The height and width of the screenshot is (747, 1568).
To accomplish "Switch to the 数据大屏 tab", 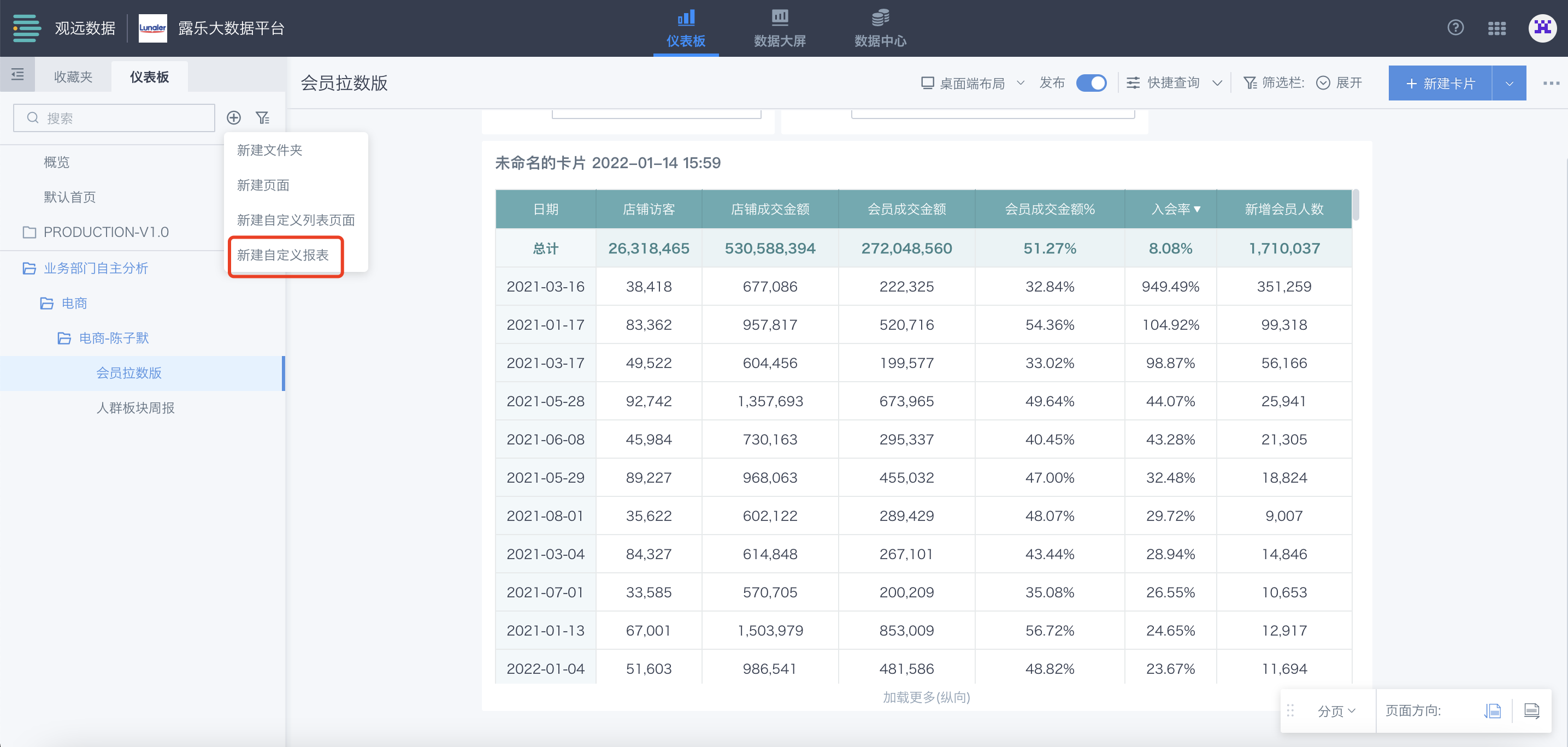I will (x=779, y=28).
